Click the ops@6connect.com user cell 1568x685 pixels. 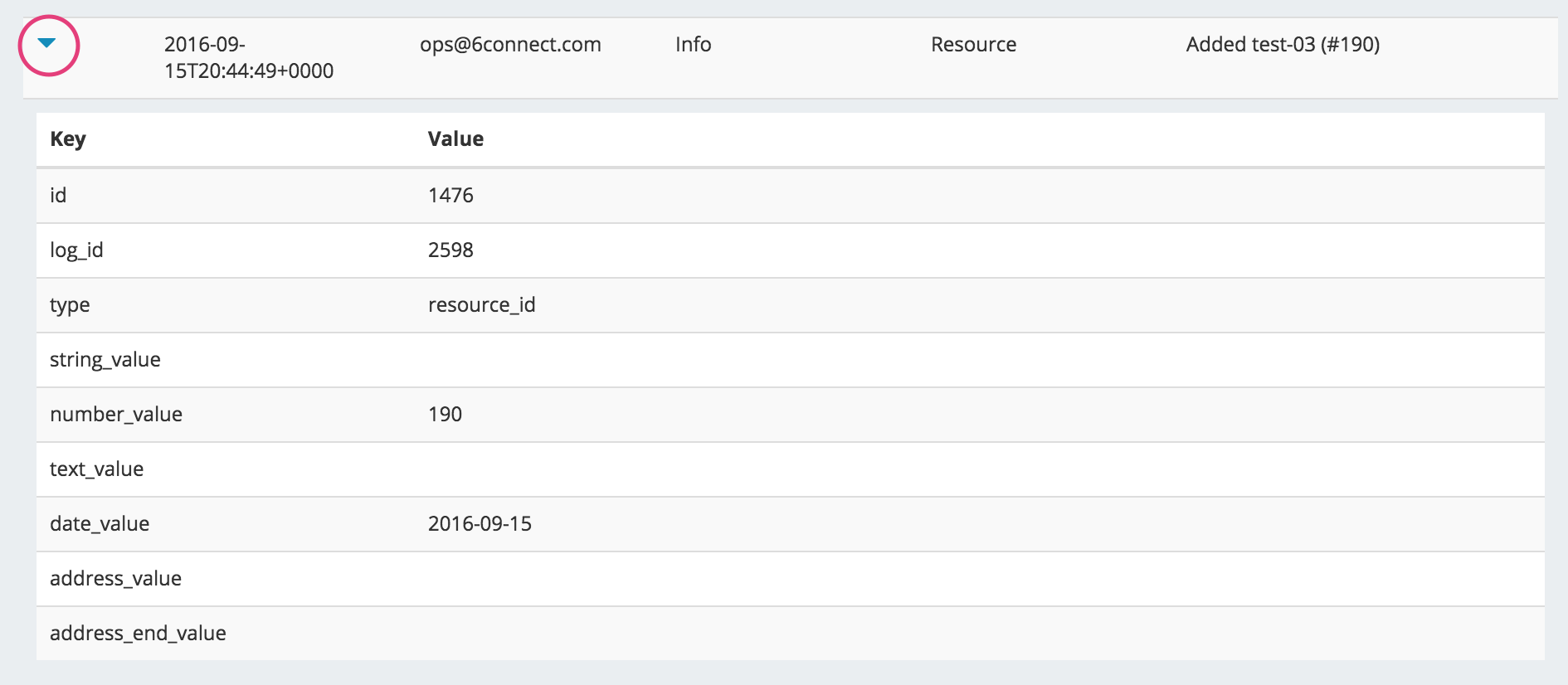coord(510,45)
